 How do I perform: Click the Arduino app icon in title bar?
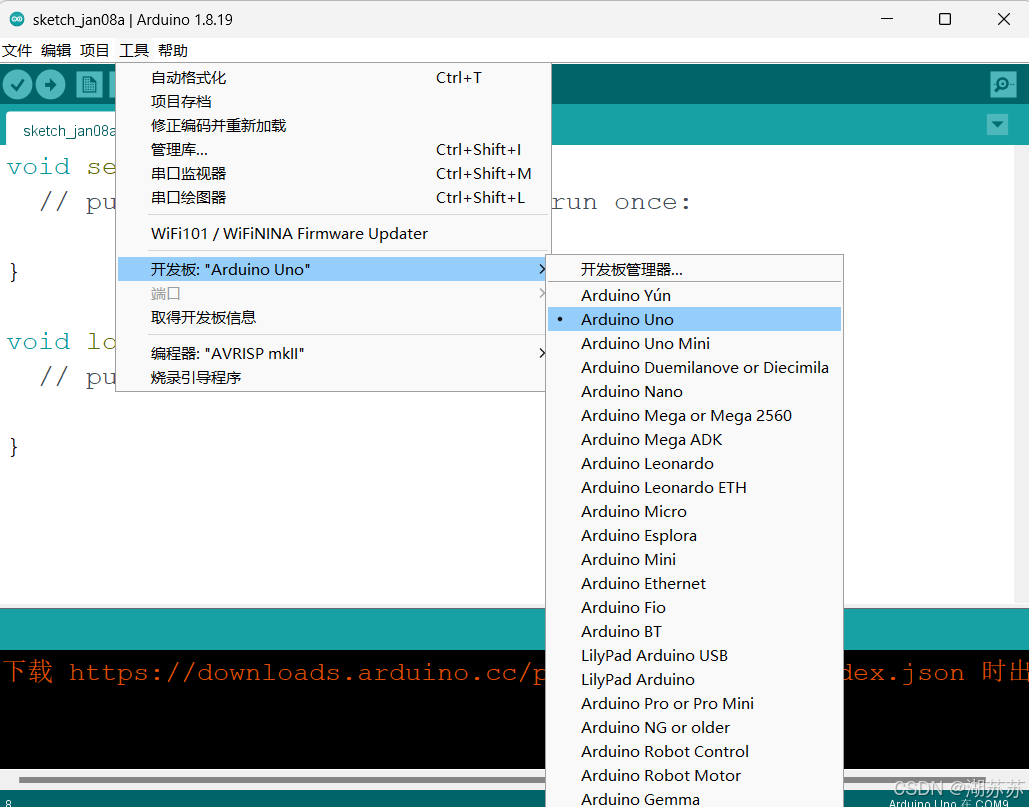[17, 19]
